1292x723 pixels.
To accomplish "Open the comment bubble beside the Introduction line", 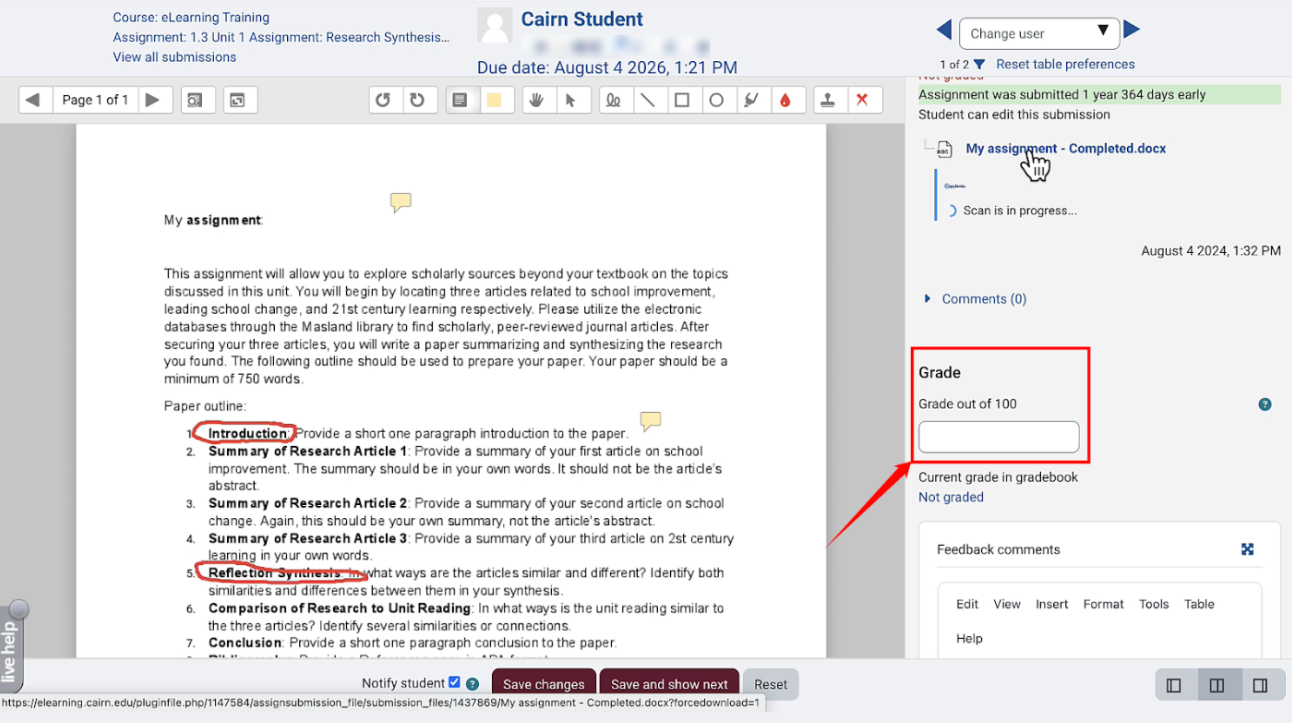I will (650, 421).
